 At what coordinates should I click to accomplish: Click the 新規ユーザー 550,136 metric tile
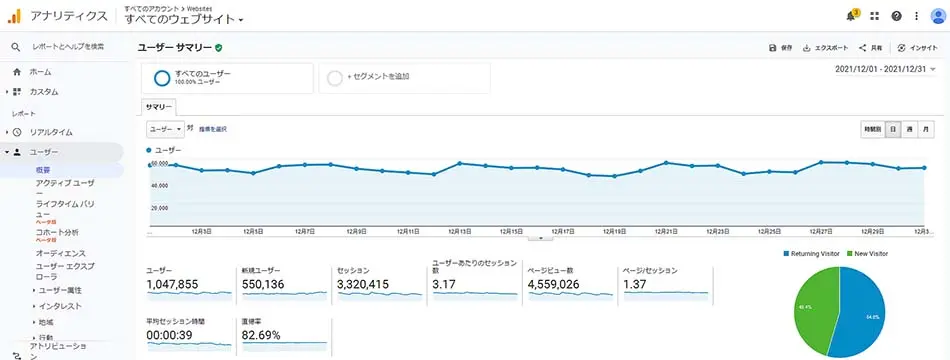tap(284, 284)
